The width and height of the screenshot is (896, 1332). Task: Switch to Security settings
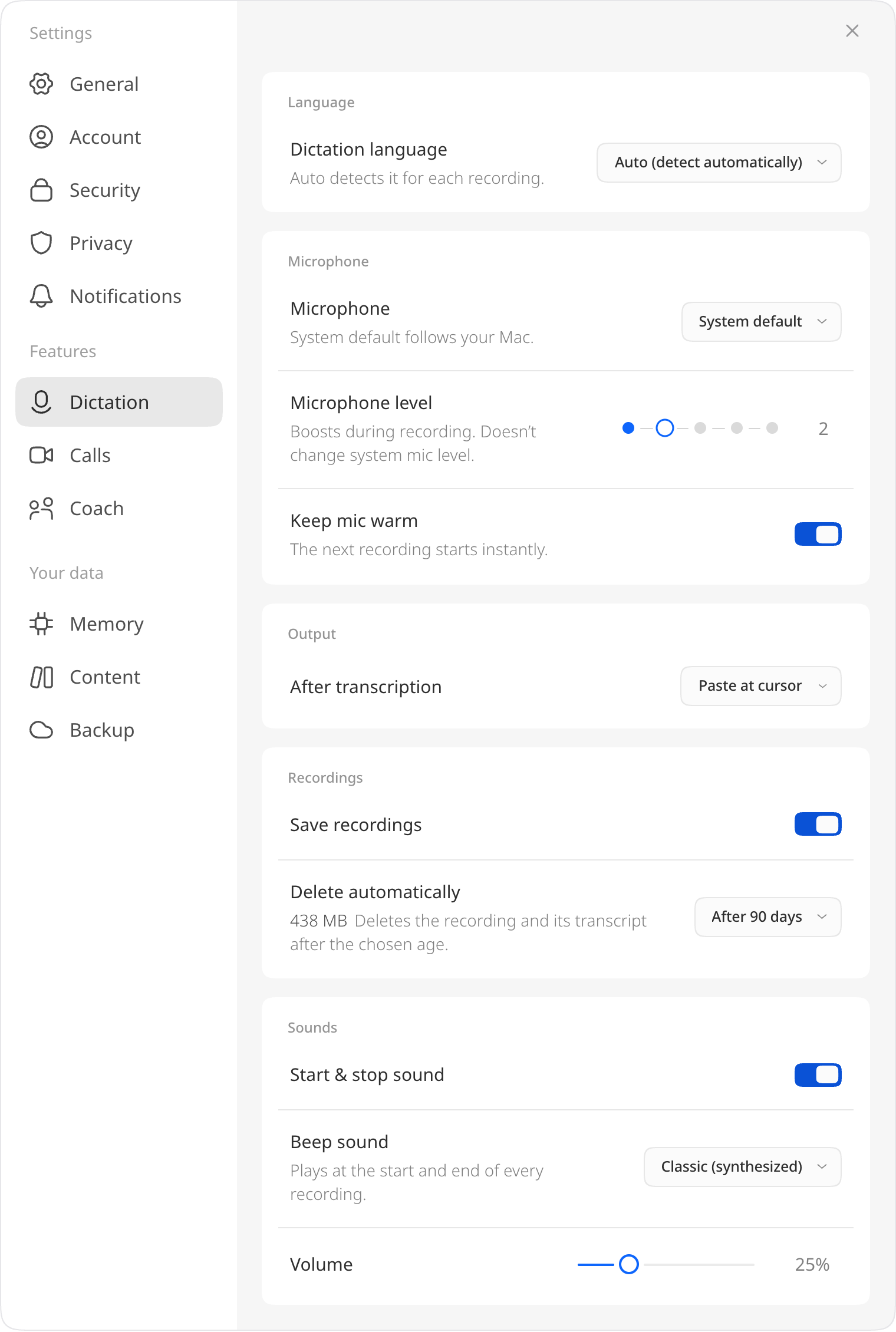119,190
